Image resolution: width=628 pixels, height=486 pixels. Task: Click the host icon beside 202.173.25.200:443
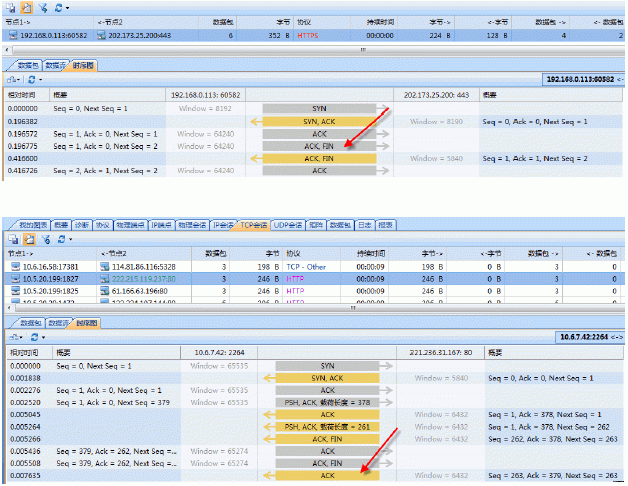pyautogui.click(x=100, y=34)
